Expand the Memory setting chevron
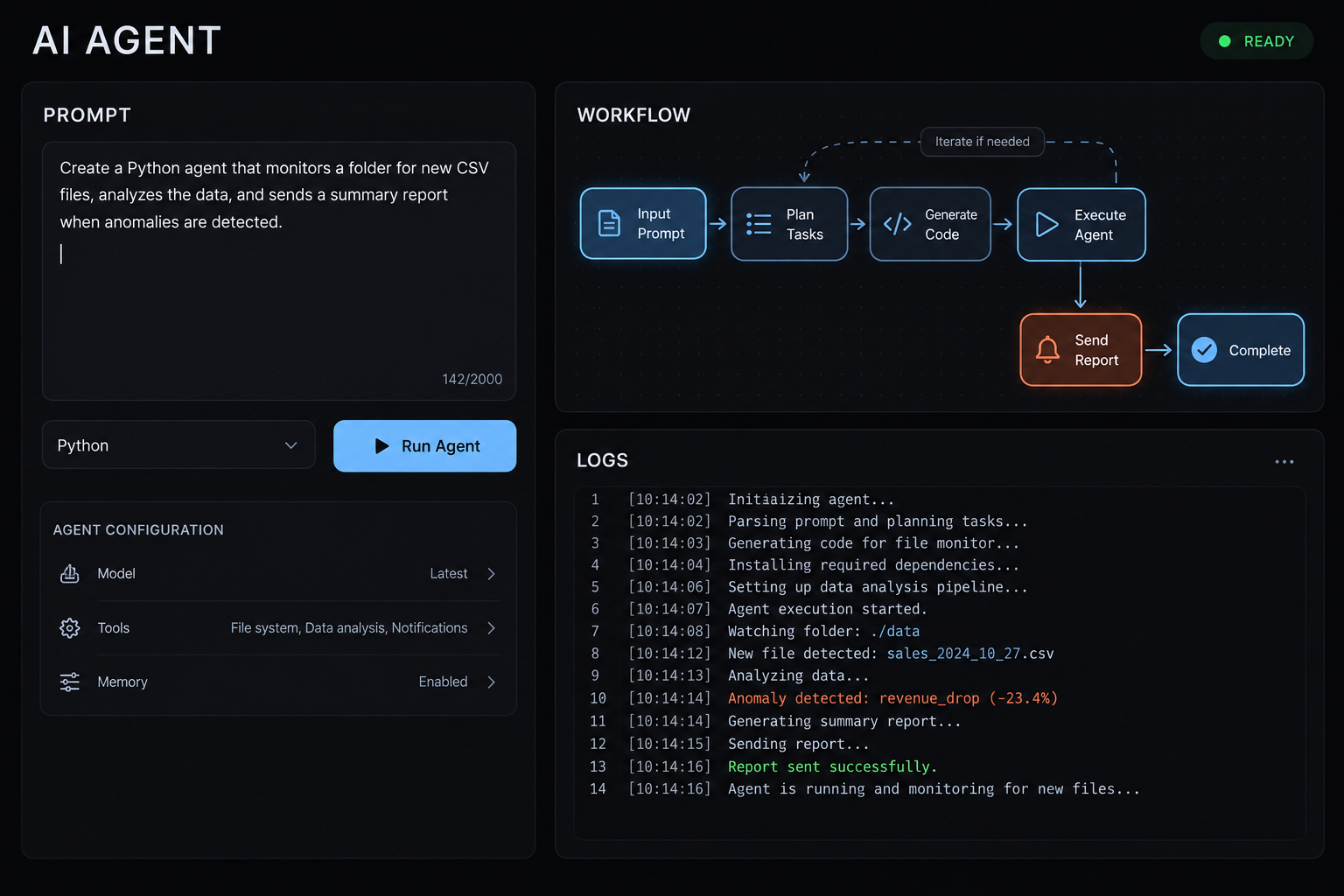Viewport: 1344px width, 896px height. [x=492, y=682]
